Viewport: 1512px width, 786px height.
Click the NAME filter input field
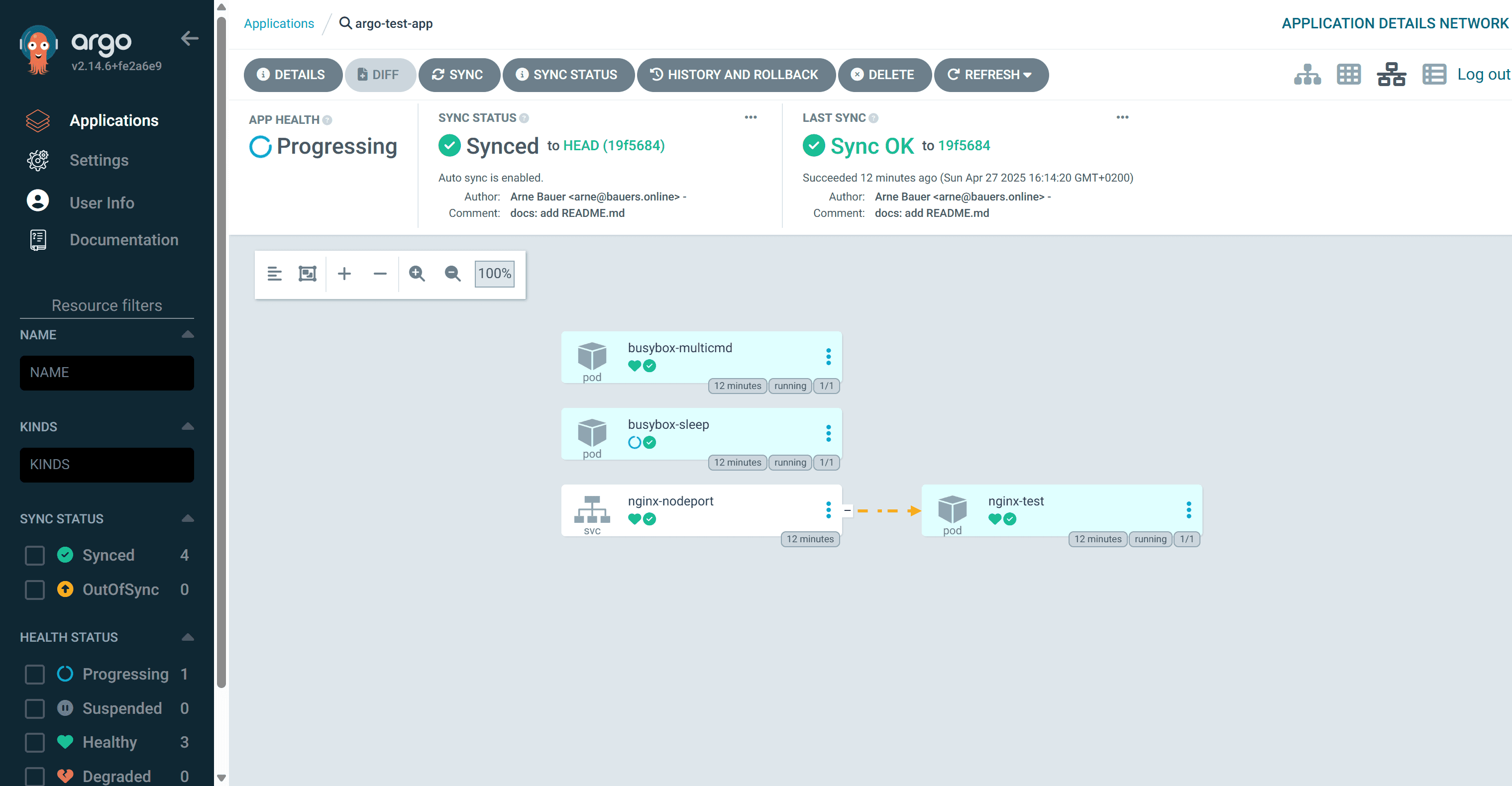(107, 373)
